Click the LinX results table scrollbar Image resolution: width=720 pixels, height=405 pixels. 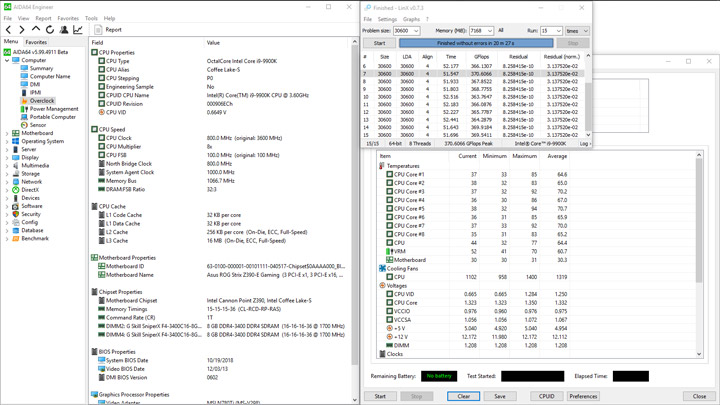click(x=588, y=96)
